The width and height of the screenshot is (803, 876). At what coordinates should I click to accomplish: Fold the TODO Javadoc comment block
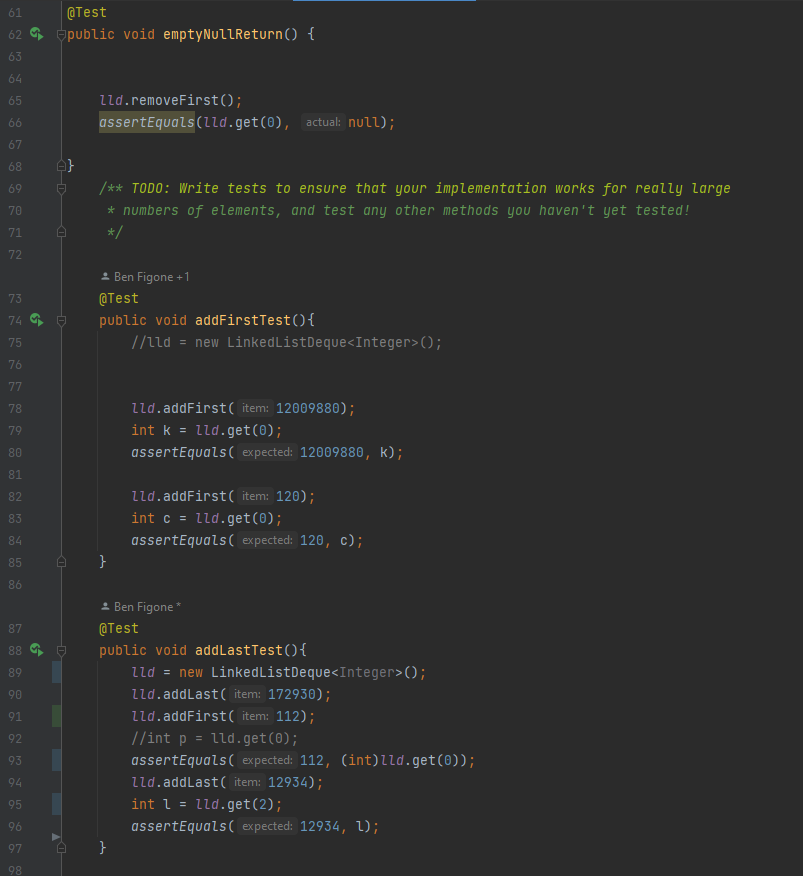point(61,188)
